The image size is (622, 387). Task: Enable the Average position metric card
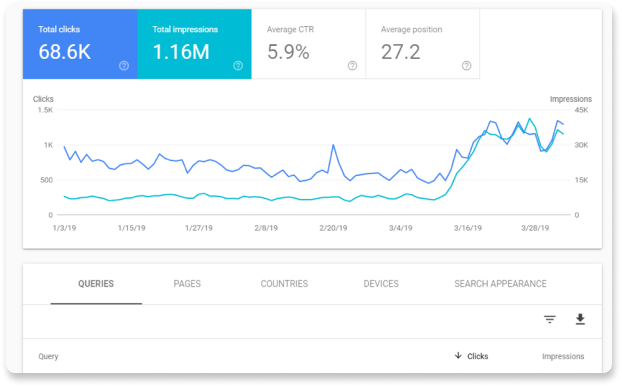coord(423,44)
